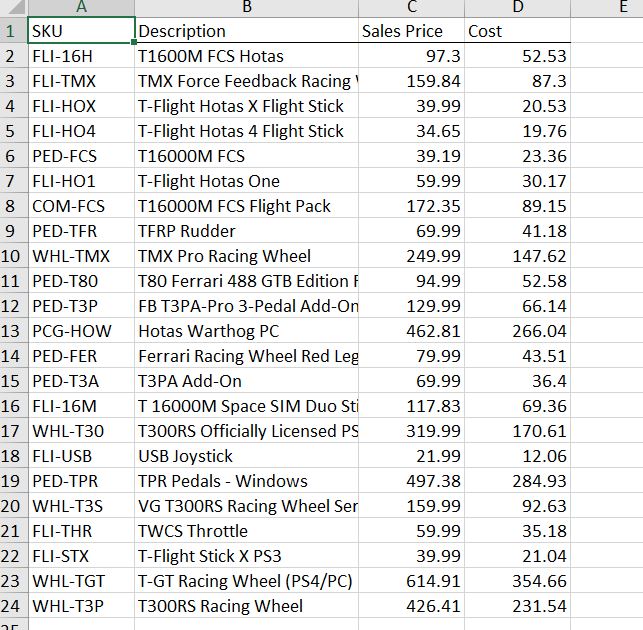Select sales price 462.81
Screen dimensions: 643x630
[411, 331]
